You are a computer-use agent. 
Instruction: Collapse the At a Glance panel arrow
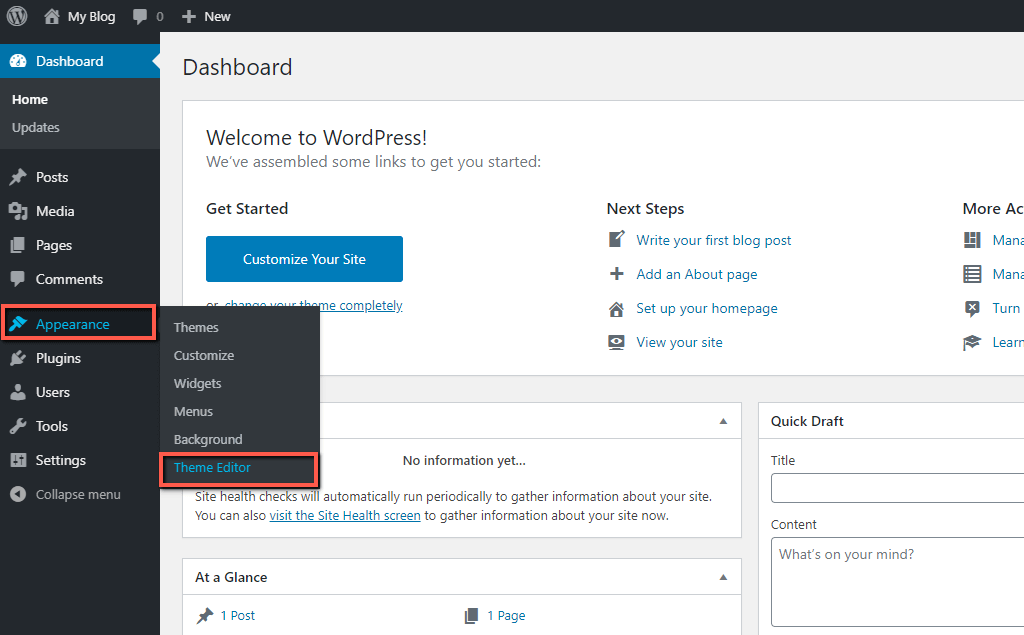pyautogui.click(x=723, y=578)
